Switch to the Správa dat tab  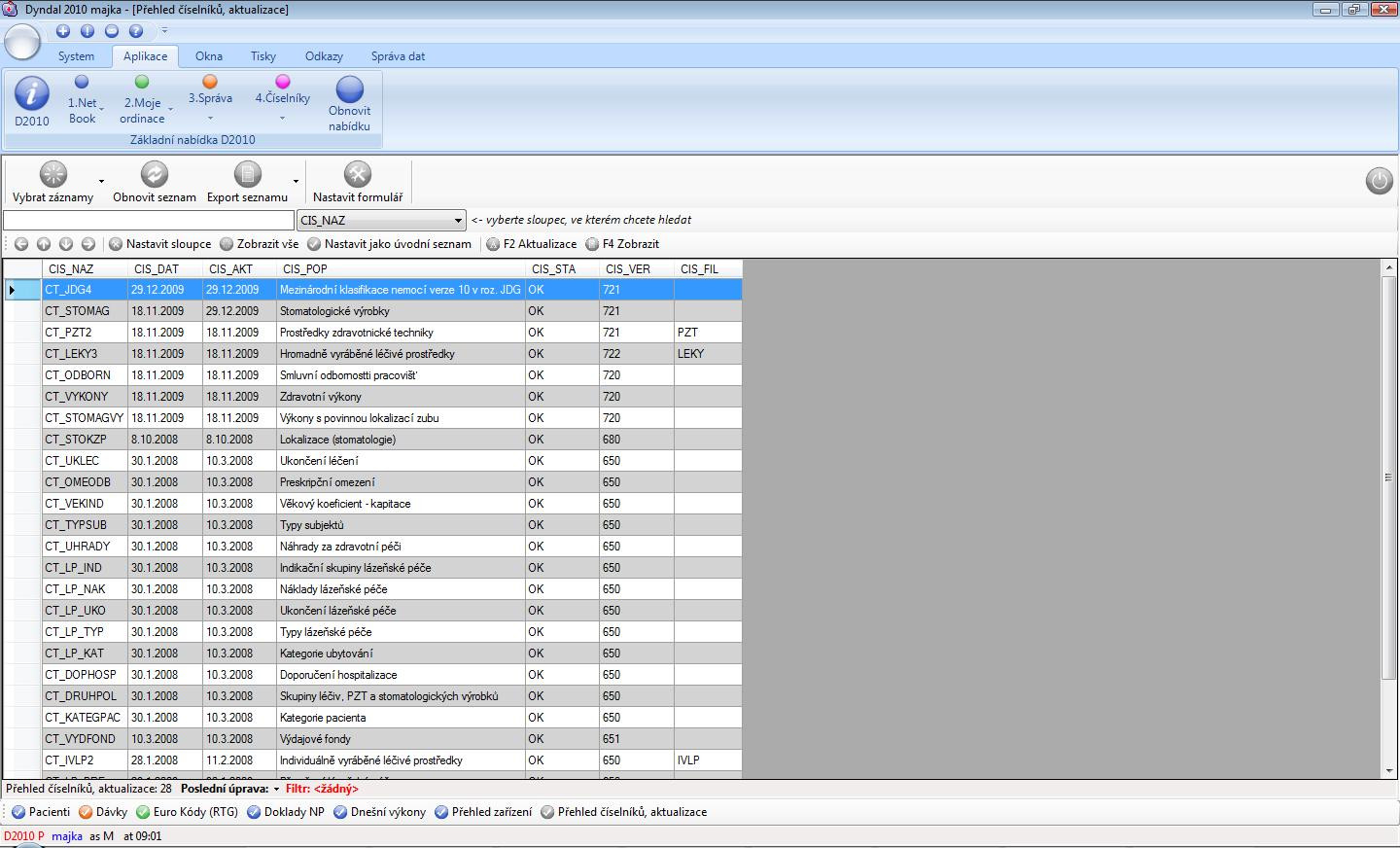(x=398, y=56)
